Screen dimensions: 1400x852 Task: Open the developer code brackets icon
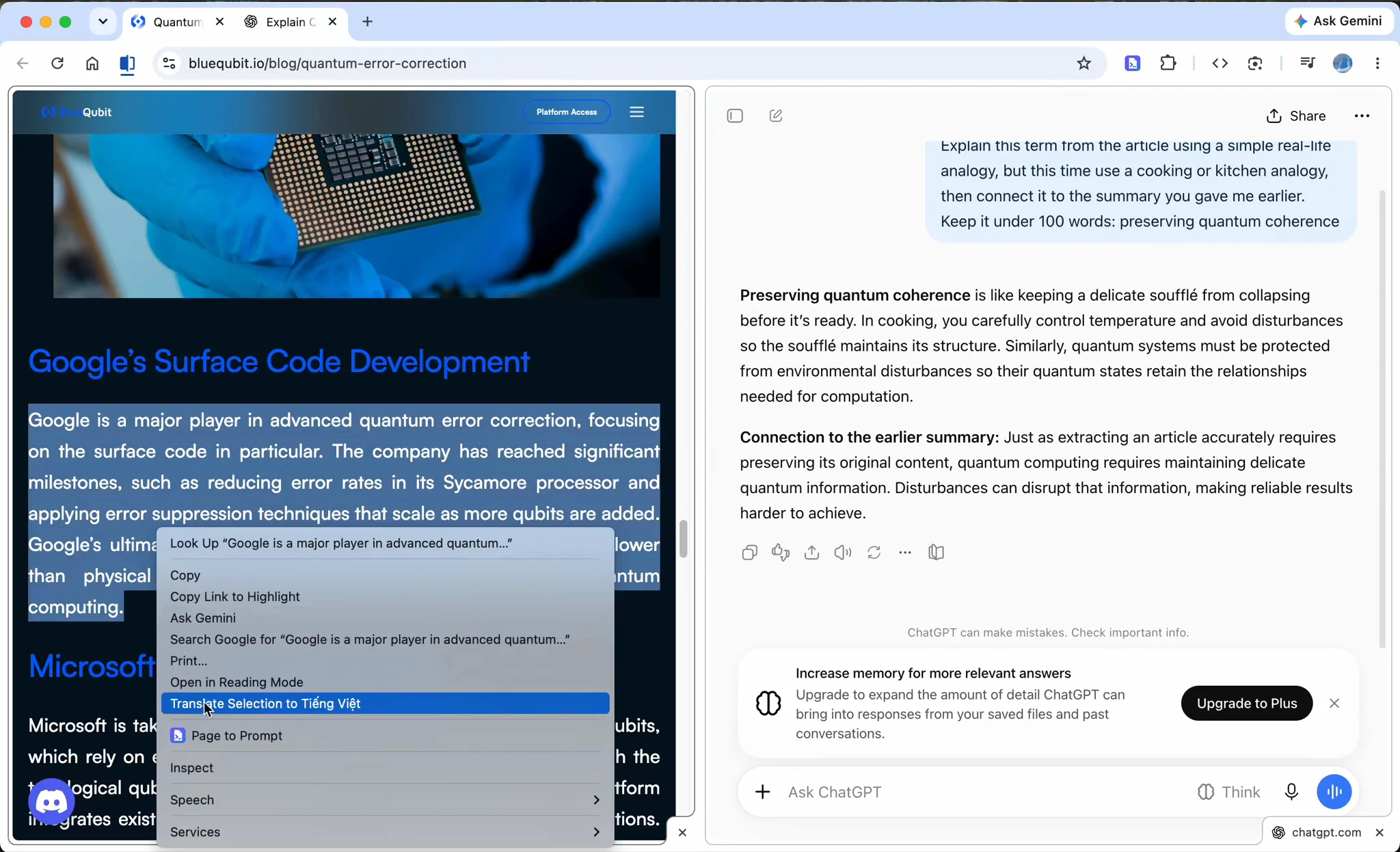pos(1220,64)
